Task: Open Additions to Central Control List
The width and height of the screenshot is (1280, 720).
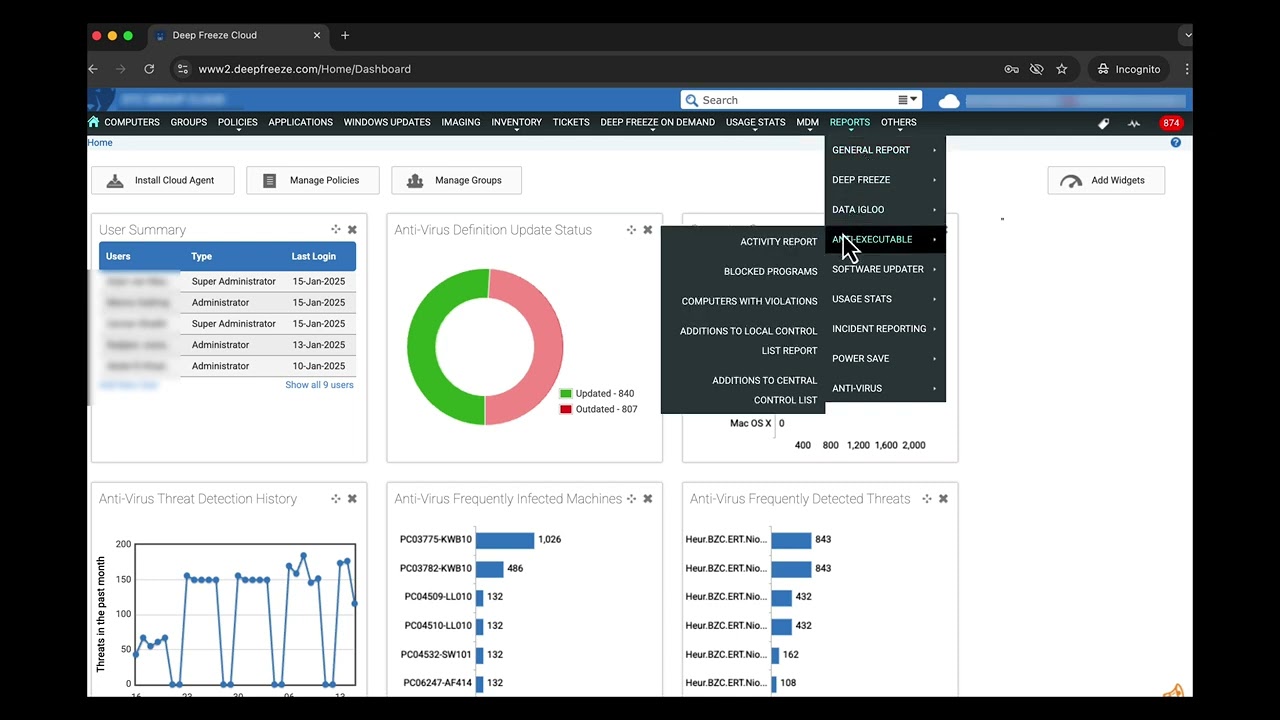Action: click(764, 390)
